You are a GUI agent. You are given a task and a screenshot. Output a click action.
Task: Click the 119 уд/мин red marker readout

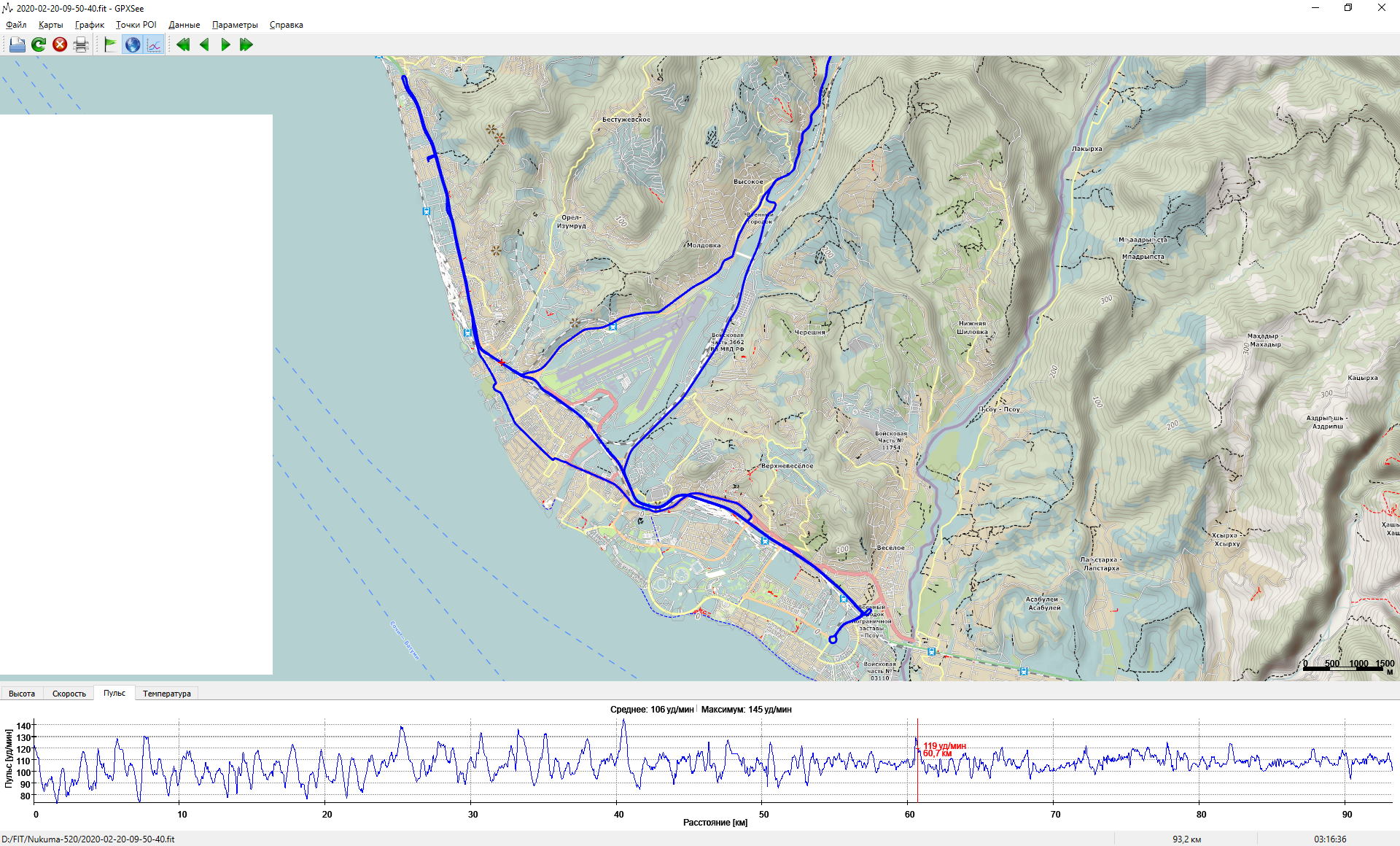pyautogui.click(x=944, y=746)
